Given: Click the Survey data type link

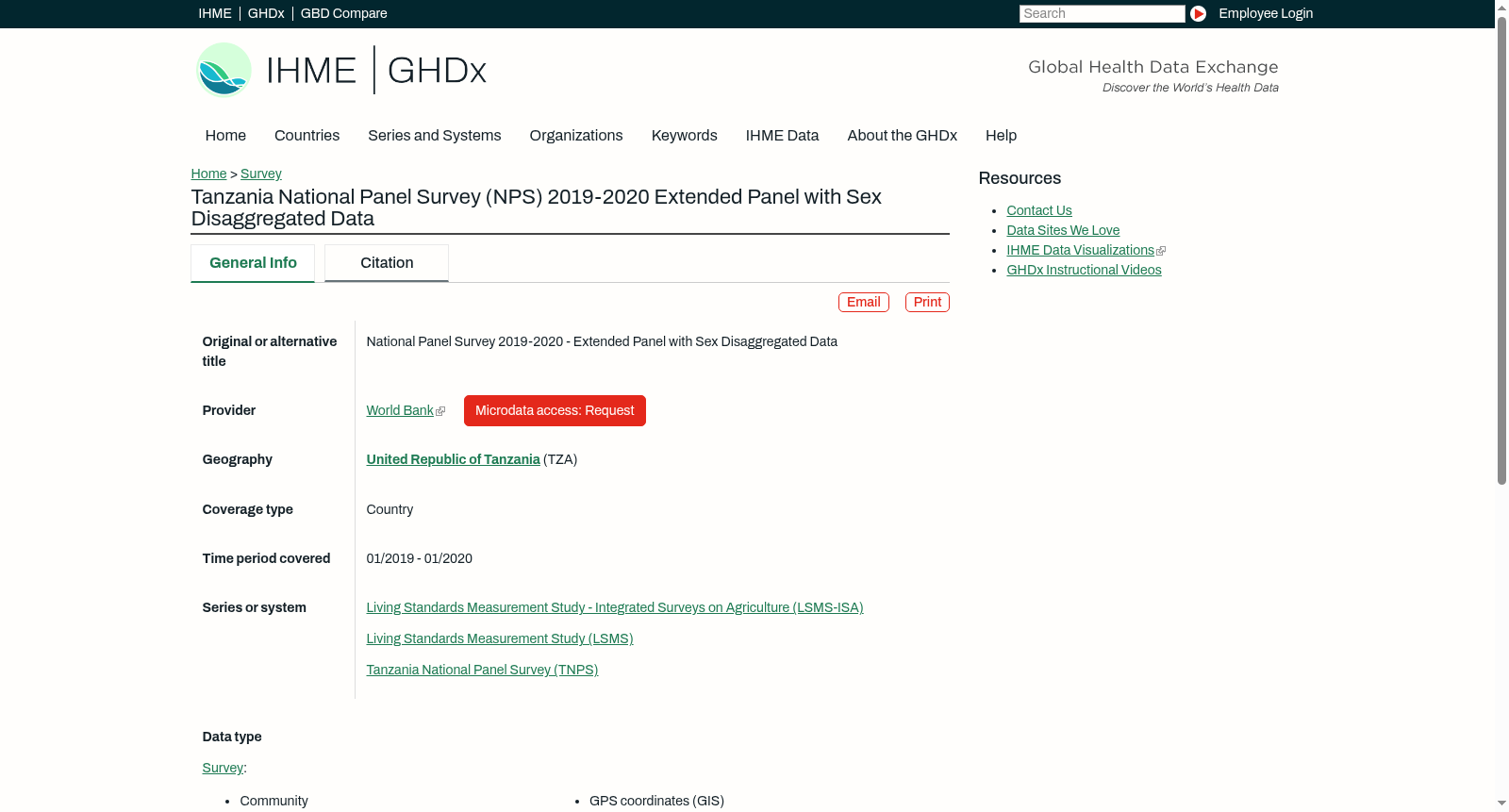Looking at the screenshot, I should coord(223,768).
